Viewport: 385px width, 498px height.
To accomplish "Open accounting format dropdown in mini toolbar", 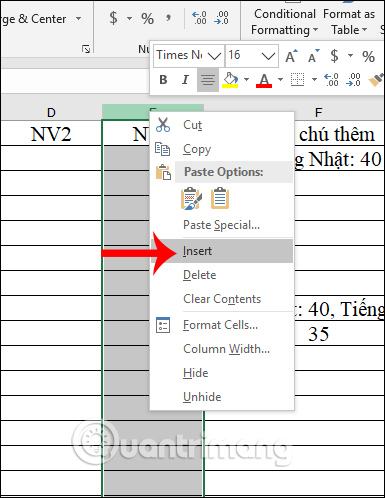I will coord(350,55).
